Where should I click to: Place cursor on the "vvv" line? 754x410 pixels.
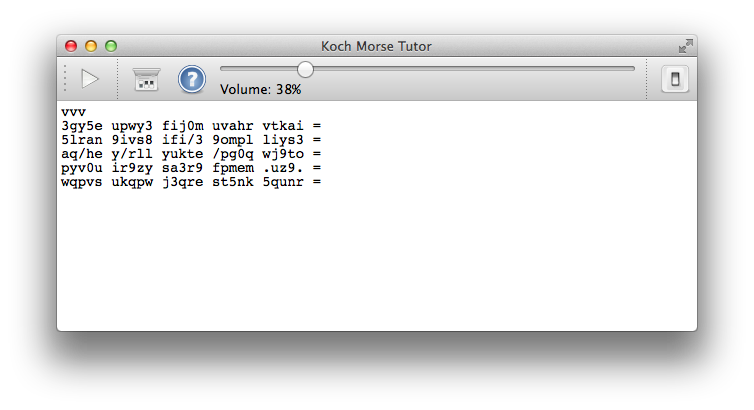point(74,112)
